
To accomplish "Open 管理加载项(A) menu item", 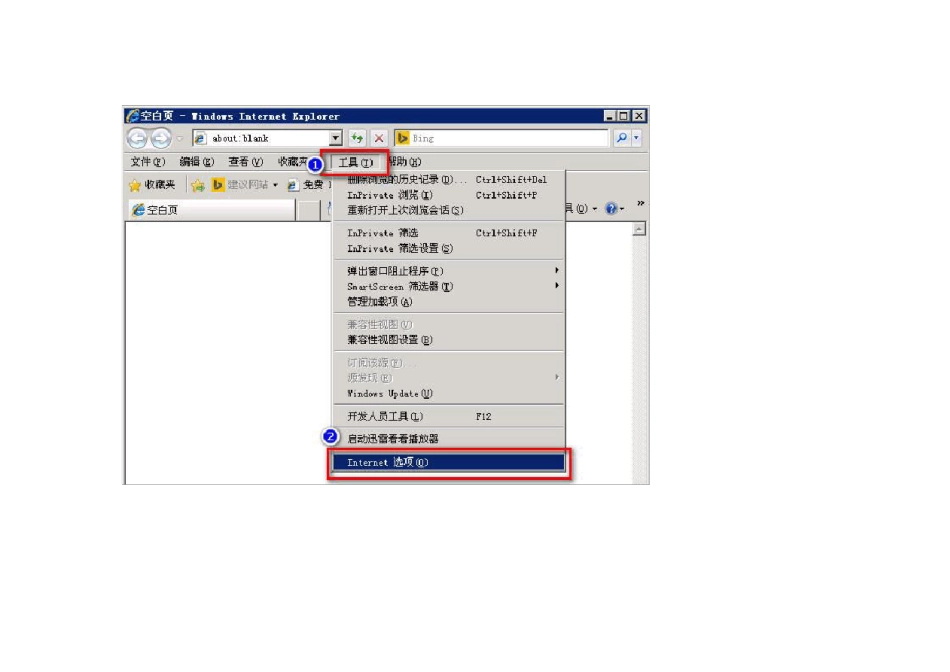I will point(448,302).
